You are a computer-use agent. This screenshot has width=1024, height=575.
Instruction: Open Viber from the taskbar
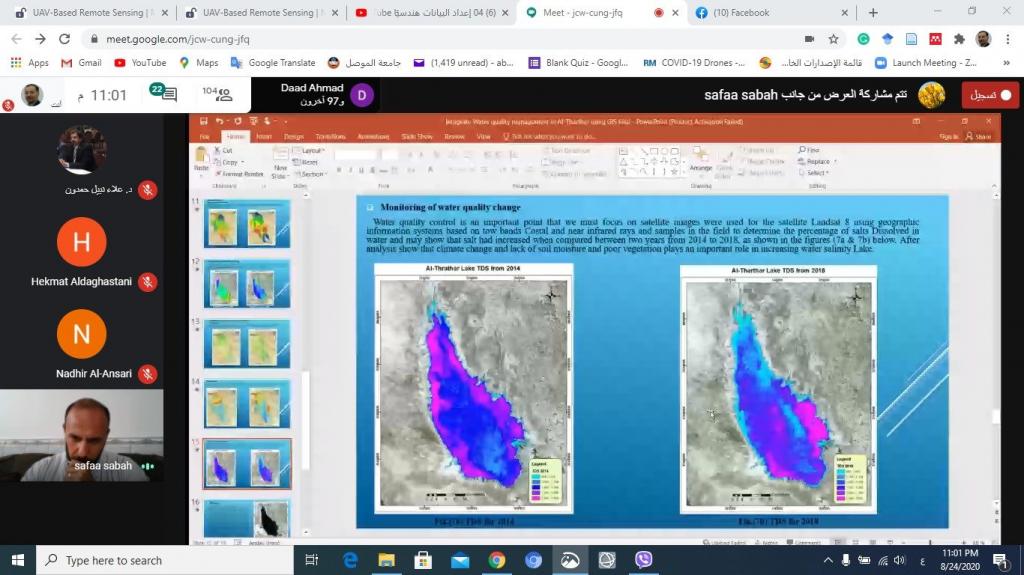(x=643, y=560)
